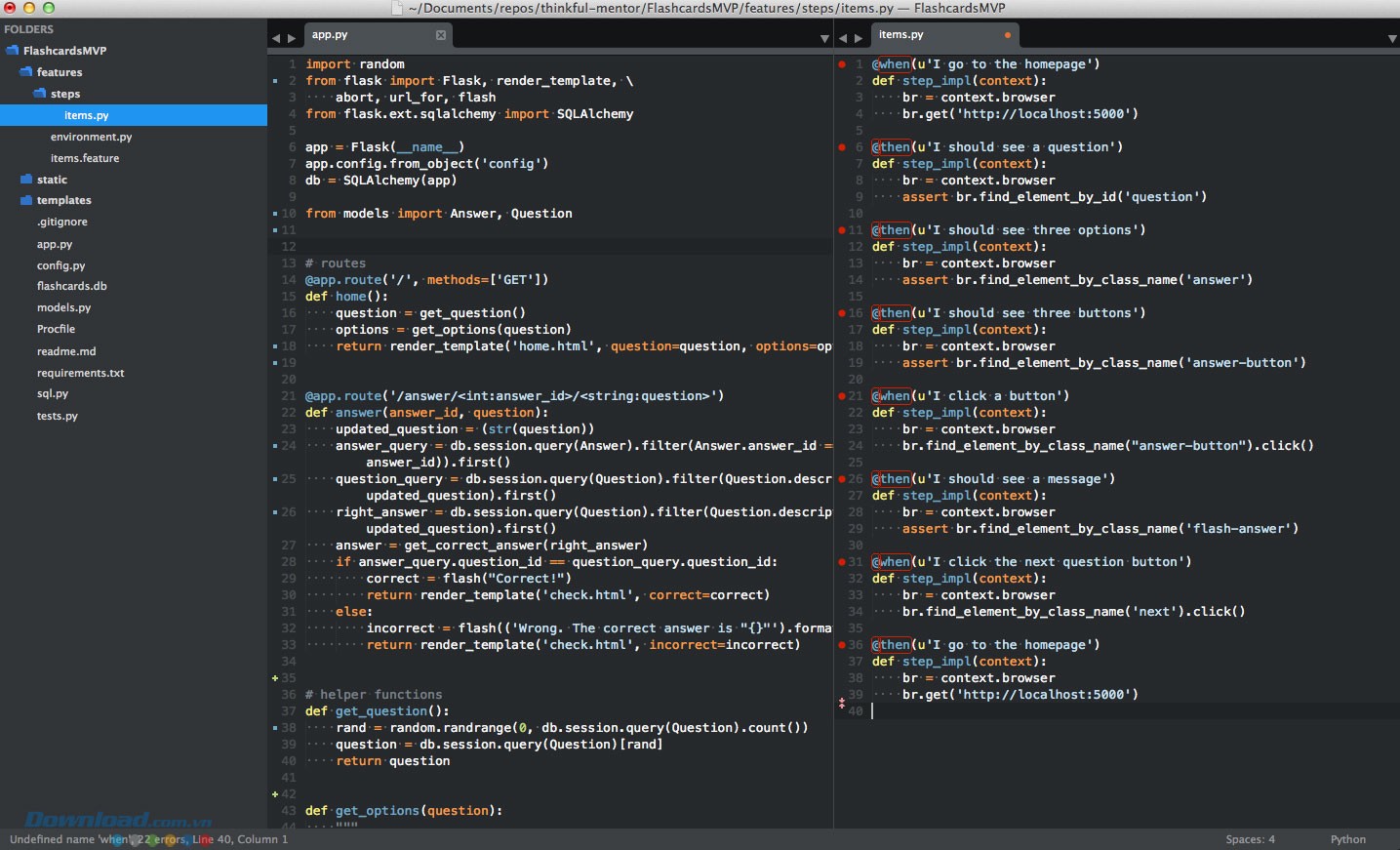Close the app.py tab
Image resolution: width=1400 pixels, height=850 pixels.
click(442, 35)
